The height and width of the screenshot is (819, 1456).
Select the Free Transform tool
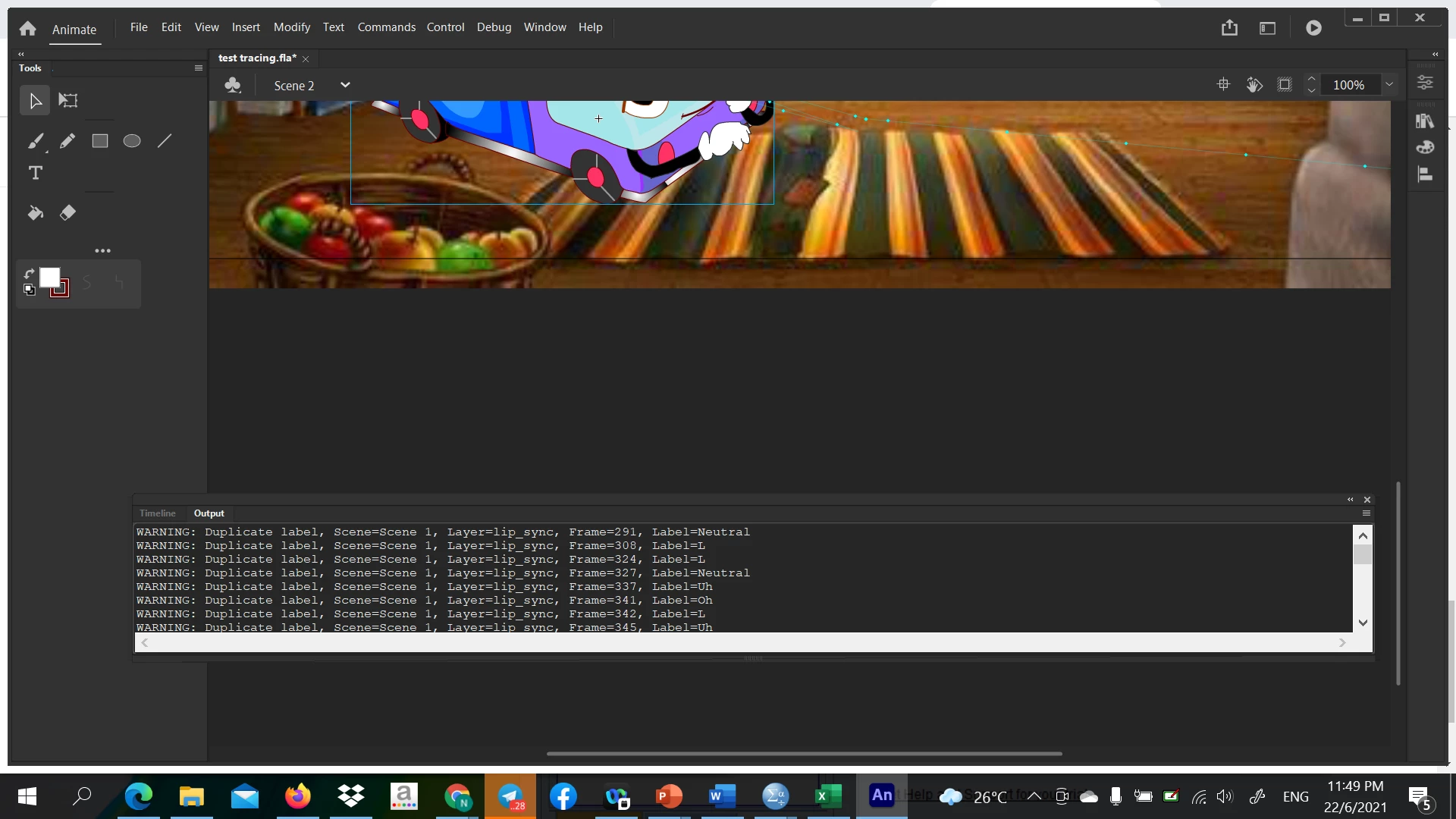(x=68, y=100)
